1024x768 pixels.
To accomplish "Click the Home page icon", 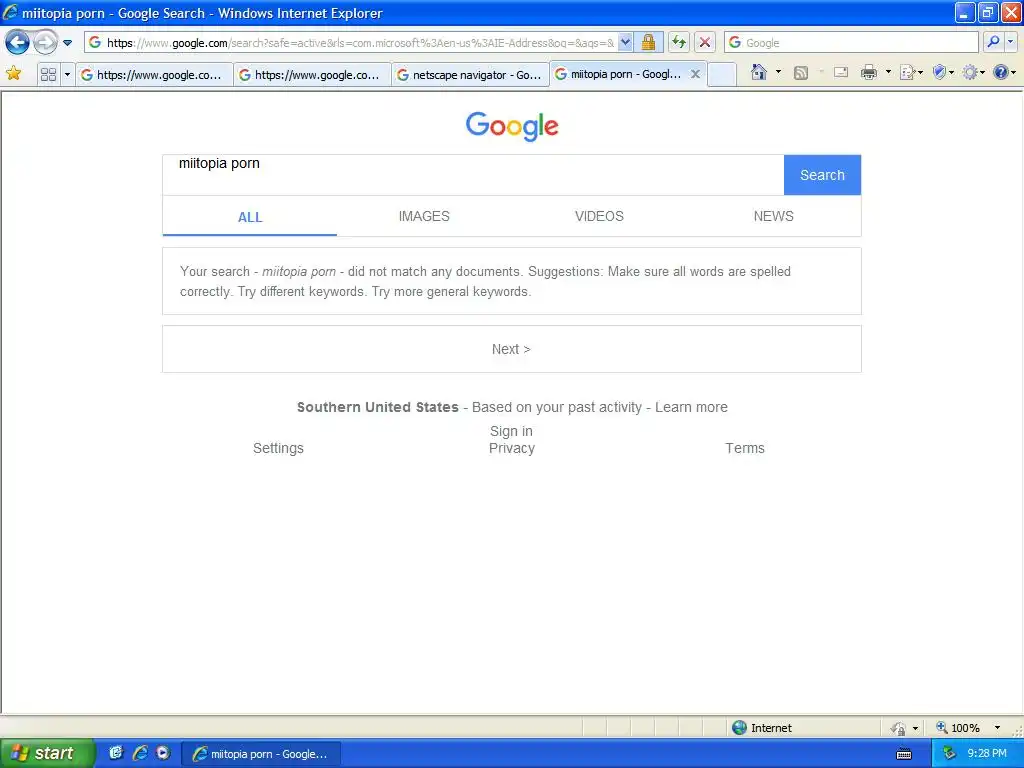I will (759, 72).
